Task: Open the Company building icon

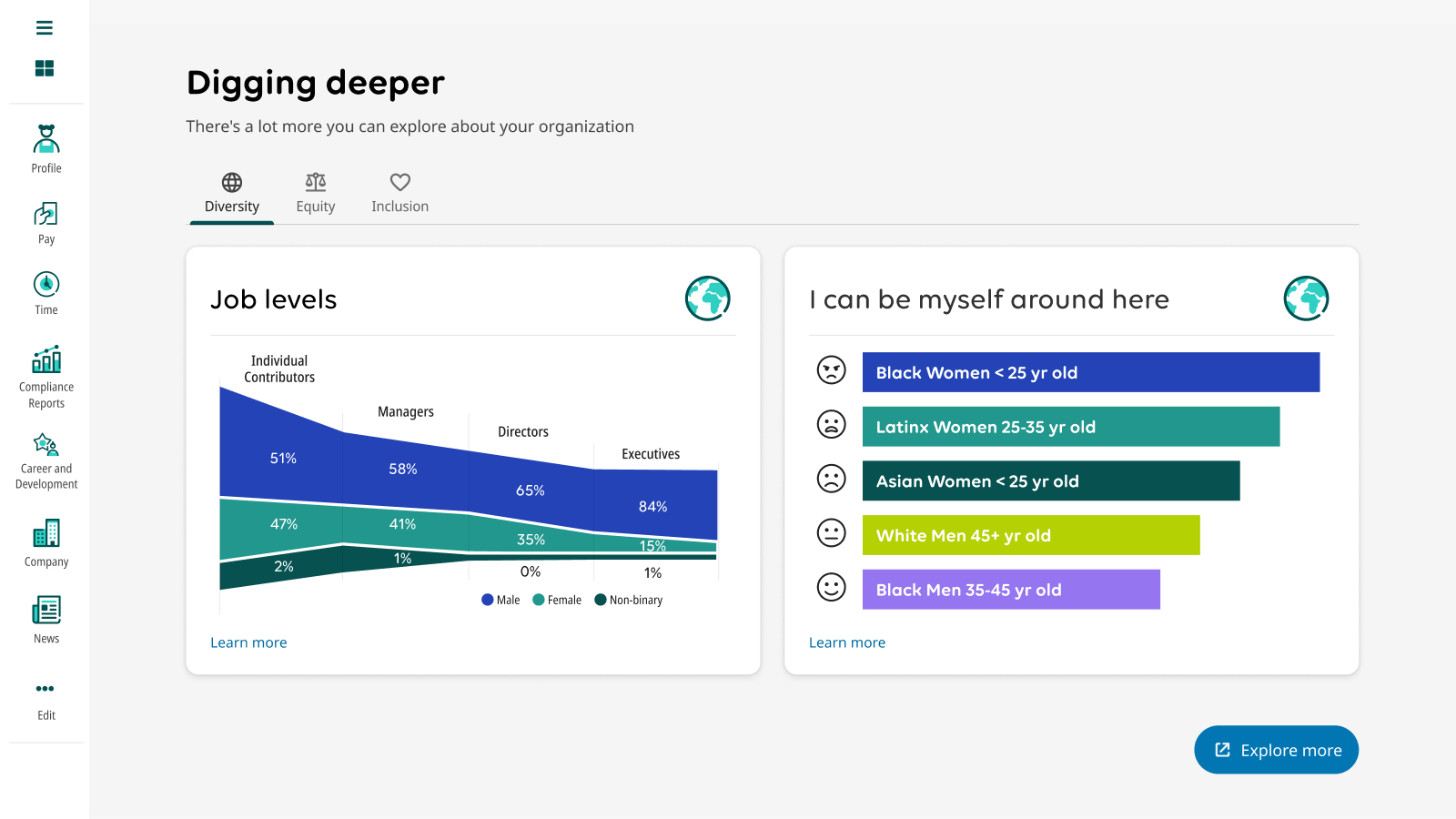Action: pos(46,533)
